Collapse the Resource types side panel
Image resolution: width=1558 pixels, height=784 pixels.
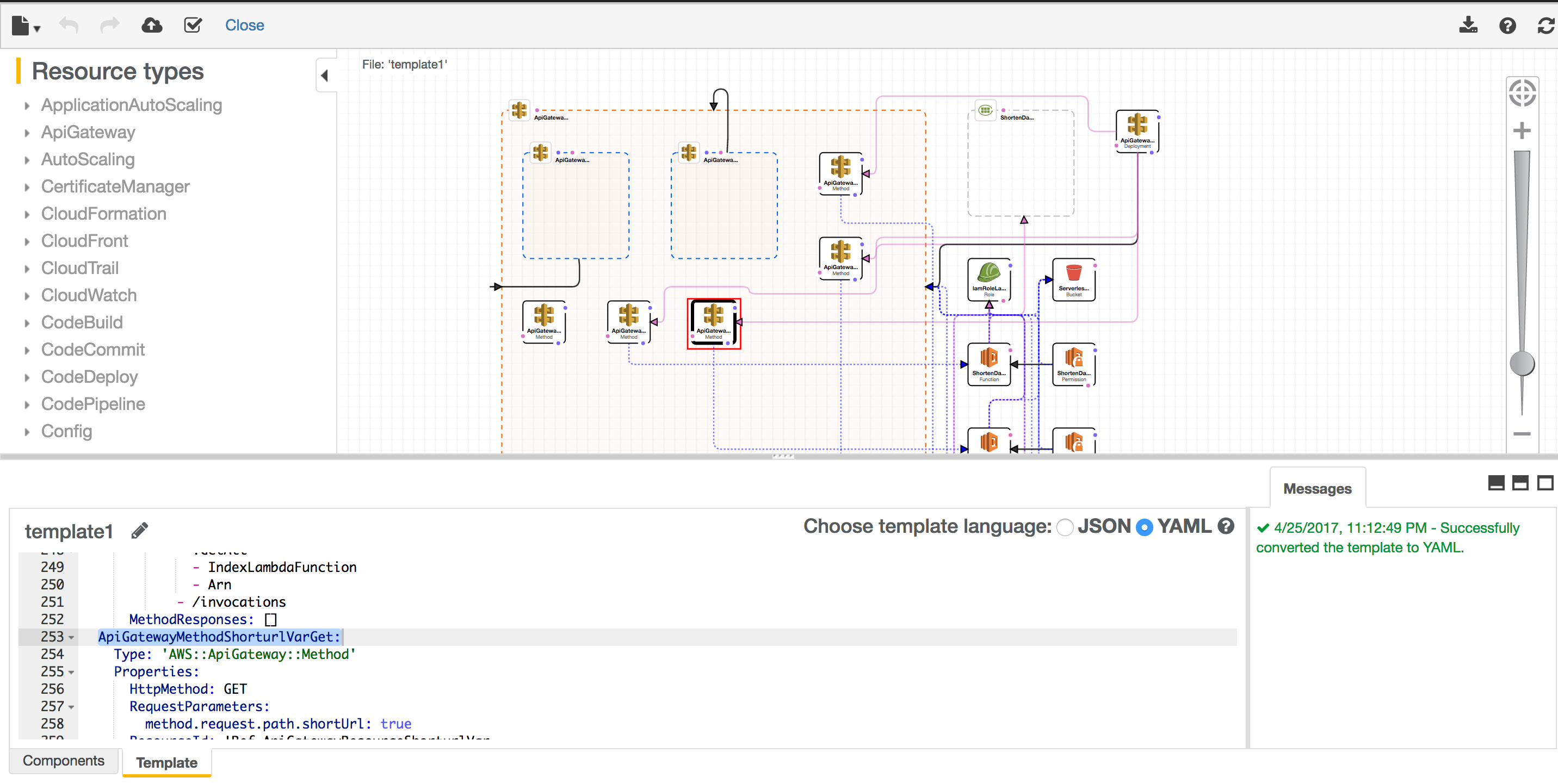point(325,76)
